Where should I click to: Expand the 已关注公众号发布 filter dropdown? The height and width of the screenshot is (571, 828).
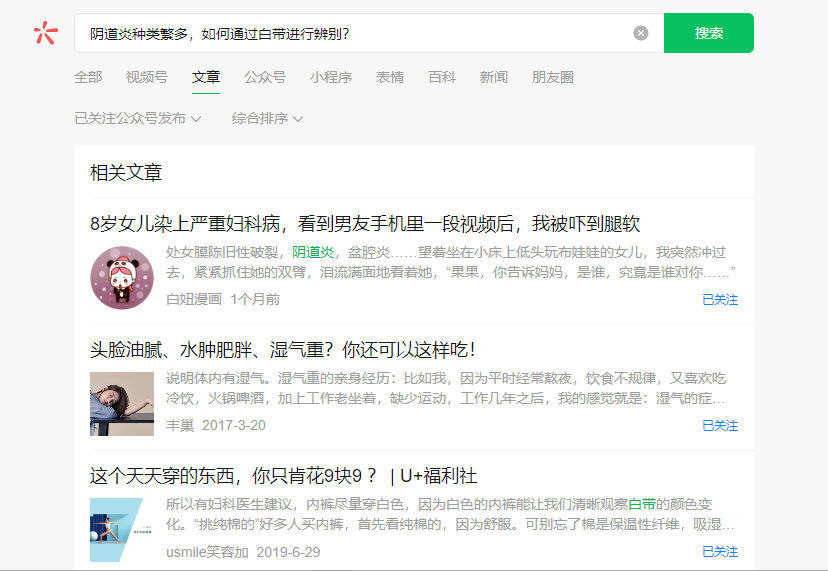pos(138,118)
